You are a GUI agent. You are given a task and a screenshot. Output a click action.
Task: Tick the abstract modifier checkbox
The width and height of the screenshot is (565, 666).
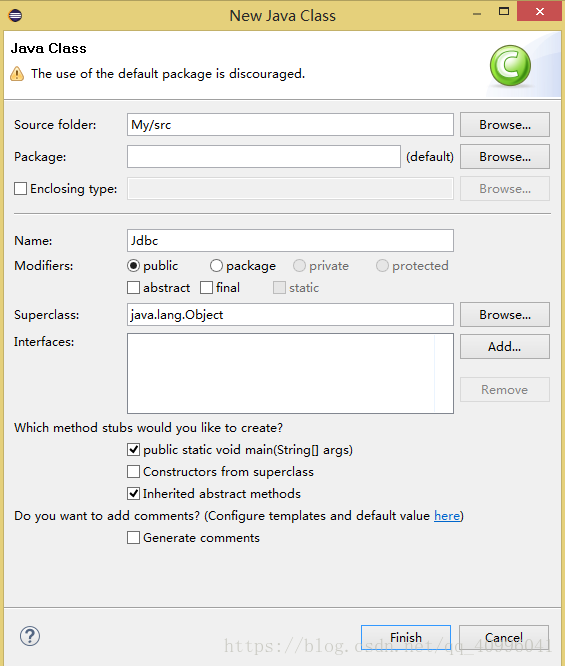click(133, 288)
